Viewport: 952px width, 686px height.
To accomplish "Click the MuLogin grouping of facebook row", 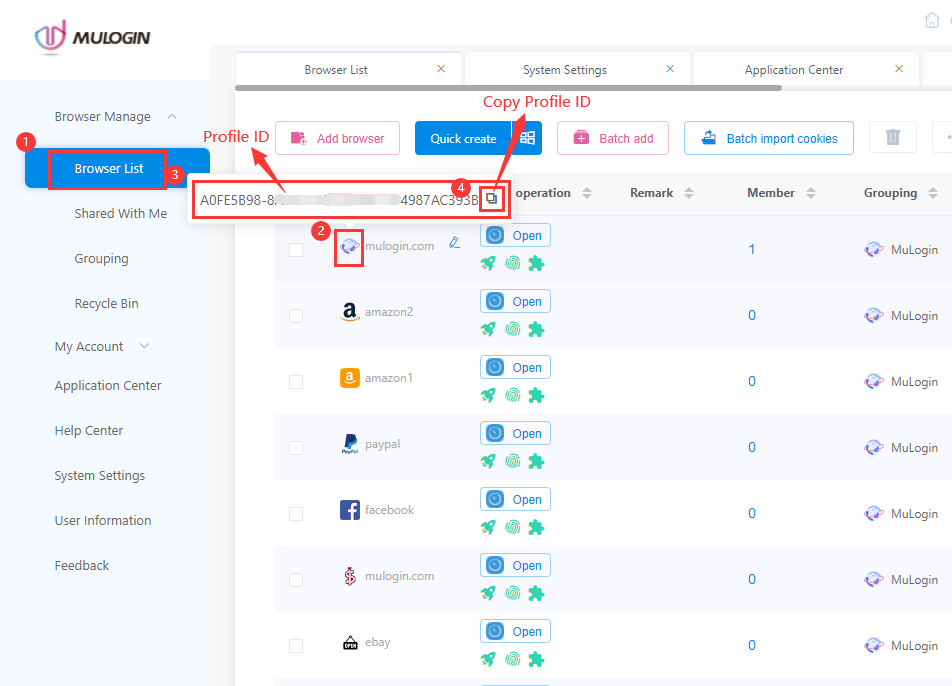I will (x=901, y=514).
